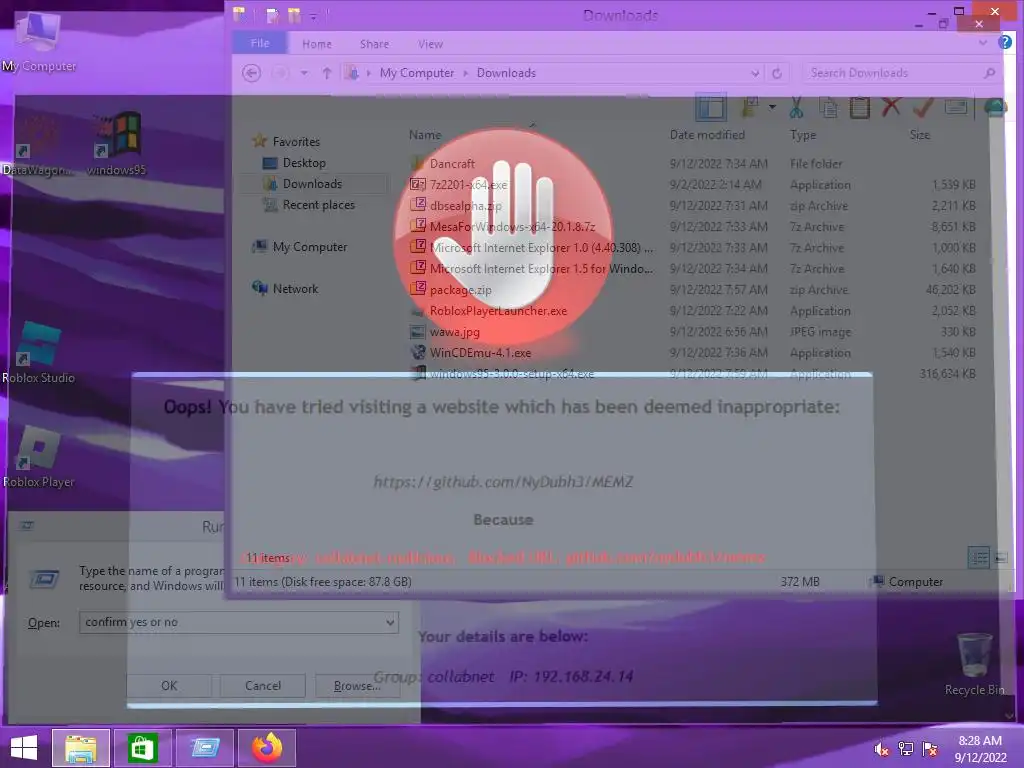The width and height of the screenshot is (1024, 768).
Task: Click the Action Center flag tray icon
Action: coord(930,749)
